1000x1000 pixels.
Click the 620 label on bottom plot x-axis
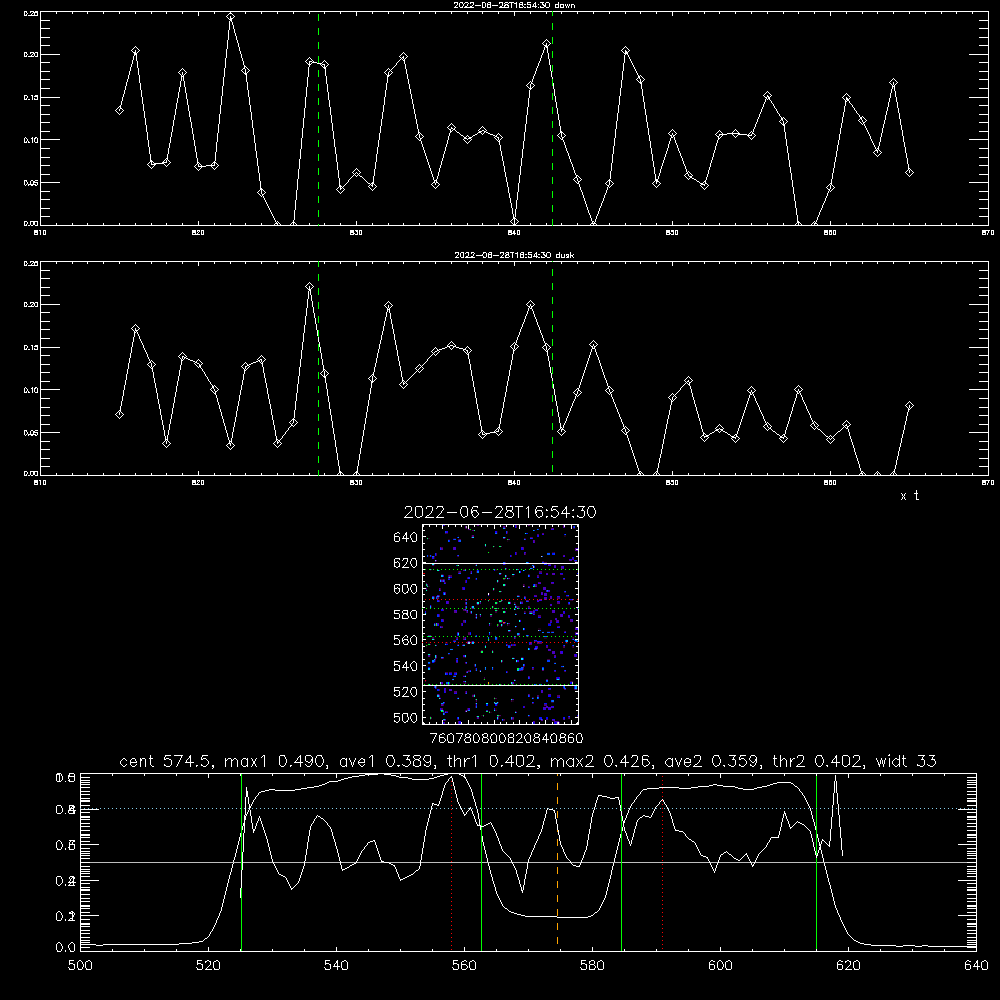click(848, 966)
